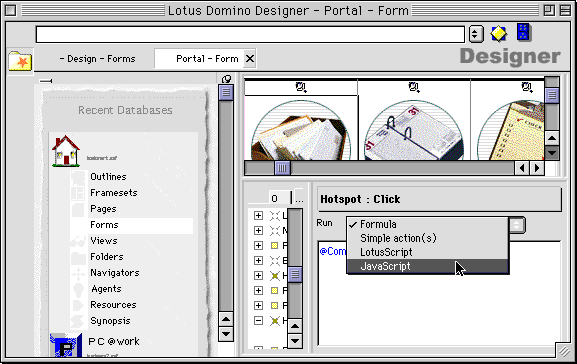Click hotspot marker above the calendar image
The width and height of the screenshot is (577, 364).
point(414,87)
